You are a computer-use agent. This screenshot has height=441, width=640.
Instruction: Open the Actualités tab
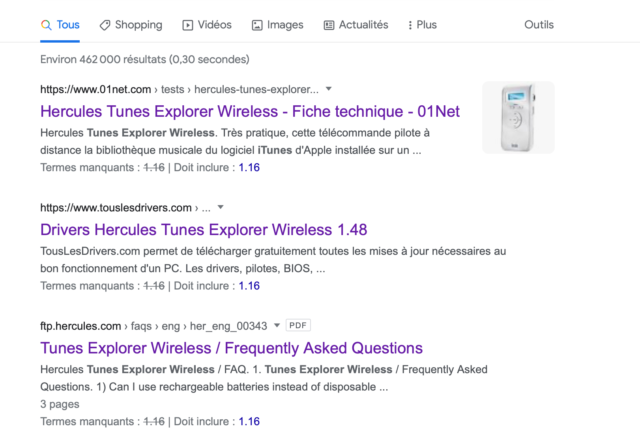(x=356, y=25)
